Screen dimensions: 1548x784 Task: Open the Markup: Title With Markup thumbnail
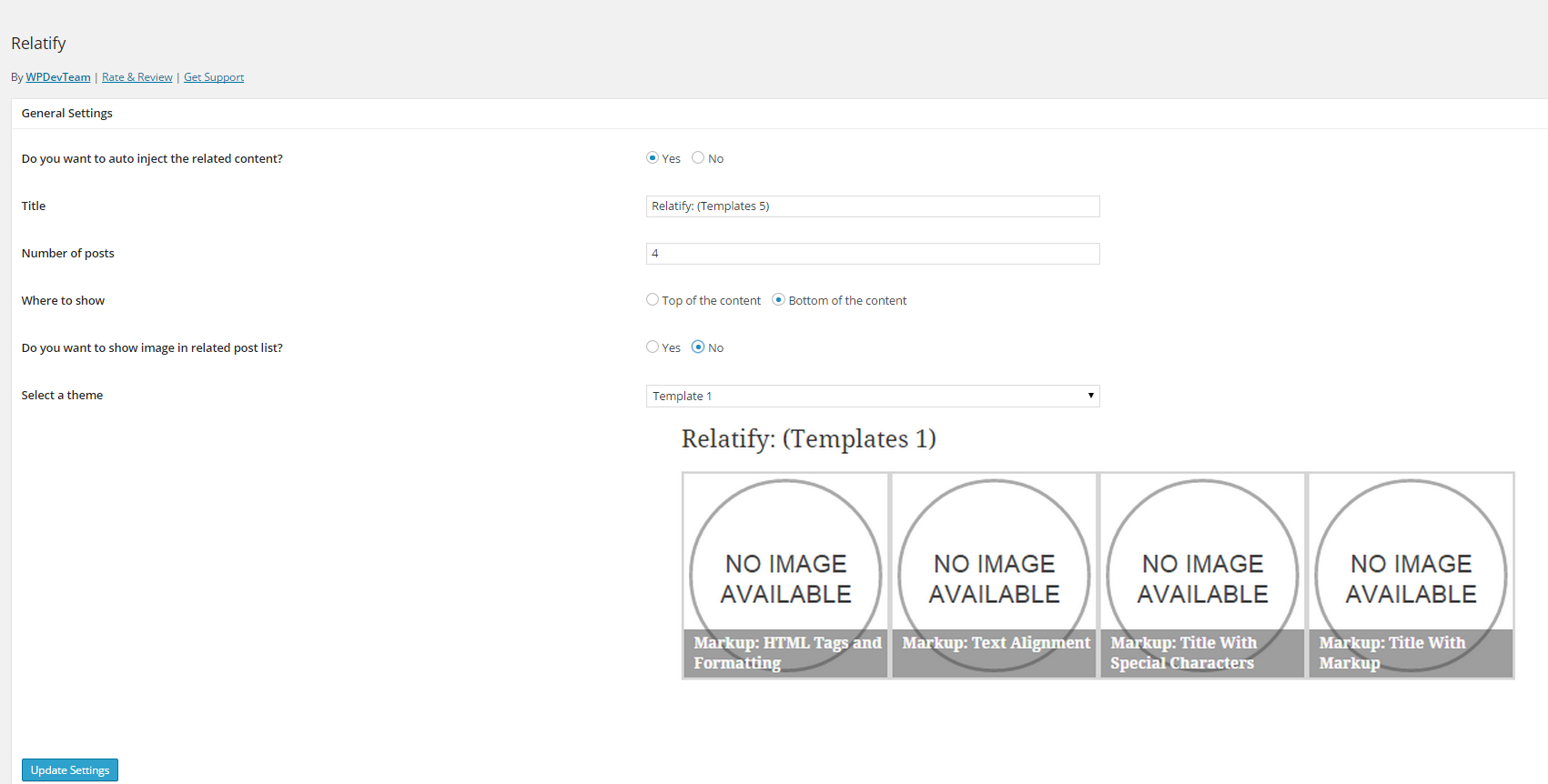click(1411, 575)
